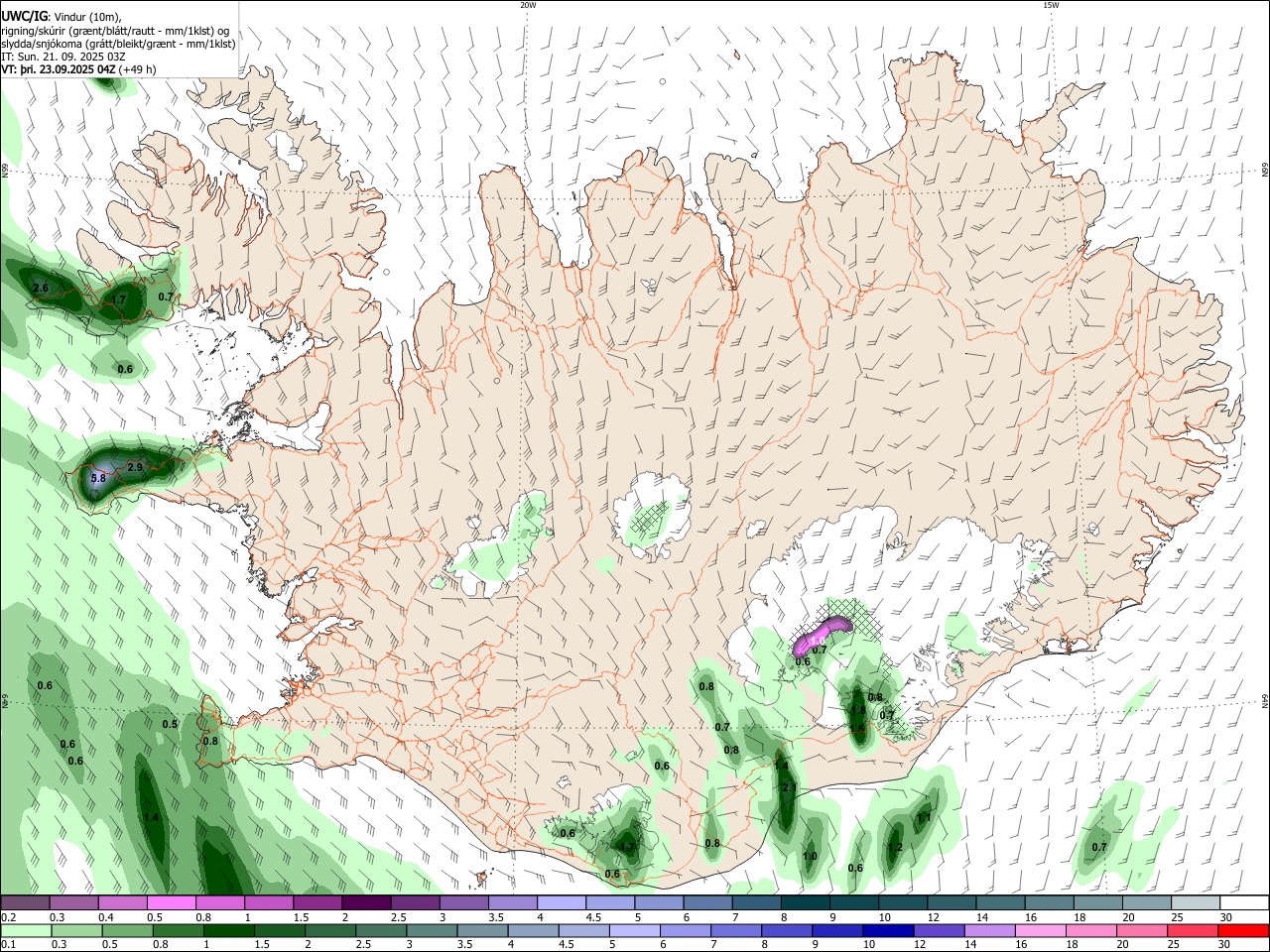The height and width of the screenshot is (952, 1270).
Task: Click the '1.0' precipitation value on the map
Action: 810,857
